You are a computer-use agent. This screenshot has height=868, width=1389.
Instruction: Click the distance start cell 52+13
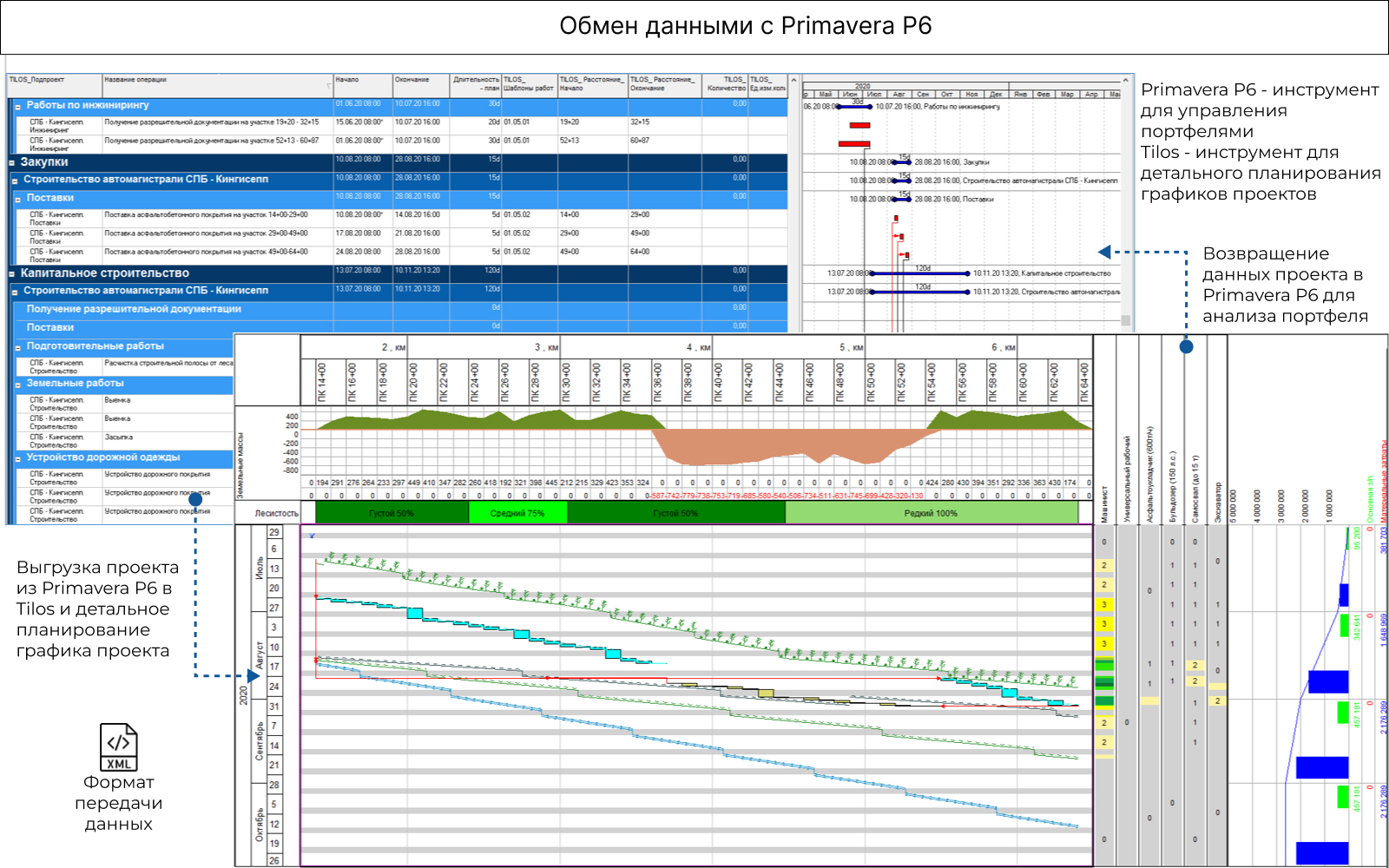click(593, 144)
